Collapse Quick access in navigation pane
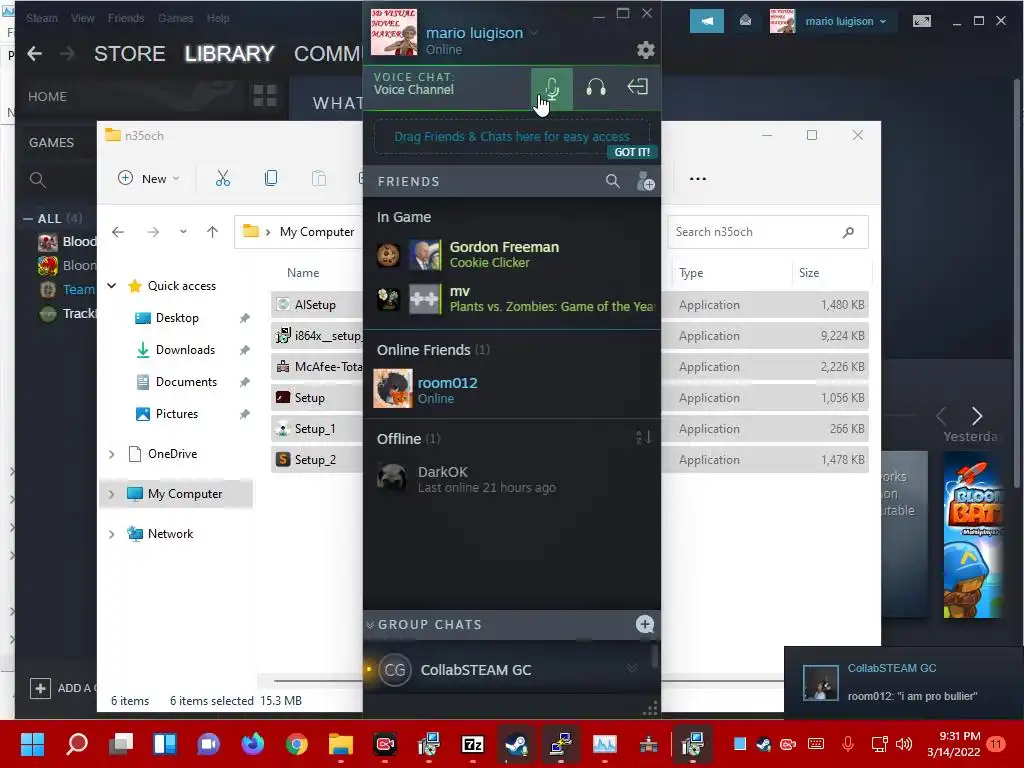Viewport: 1024px width, 768px height. click(x=112, y=285)
